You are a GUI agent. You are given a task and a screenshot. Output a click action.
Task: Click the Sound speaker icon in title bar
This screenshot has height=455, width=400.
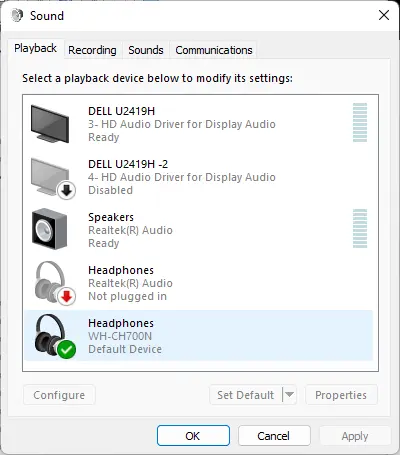coord(17,15)
